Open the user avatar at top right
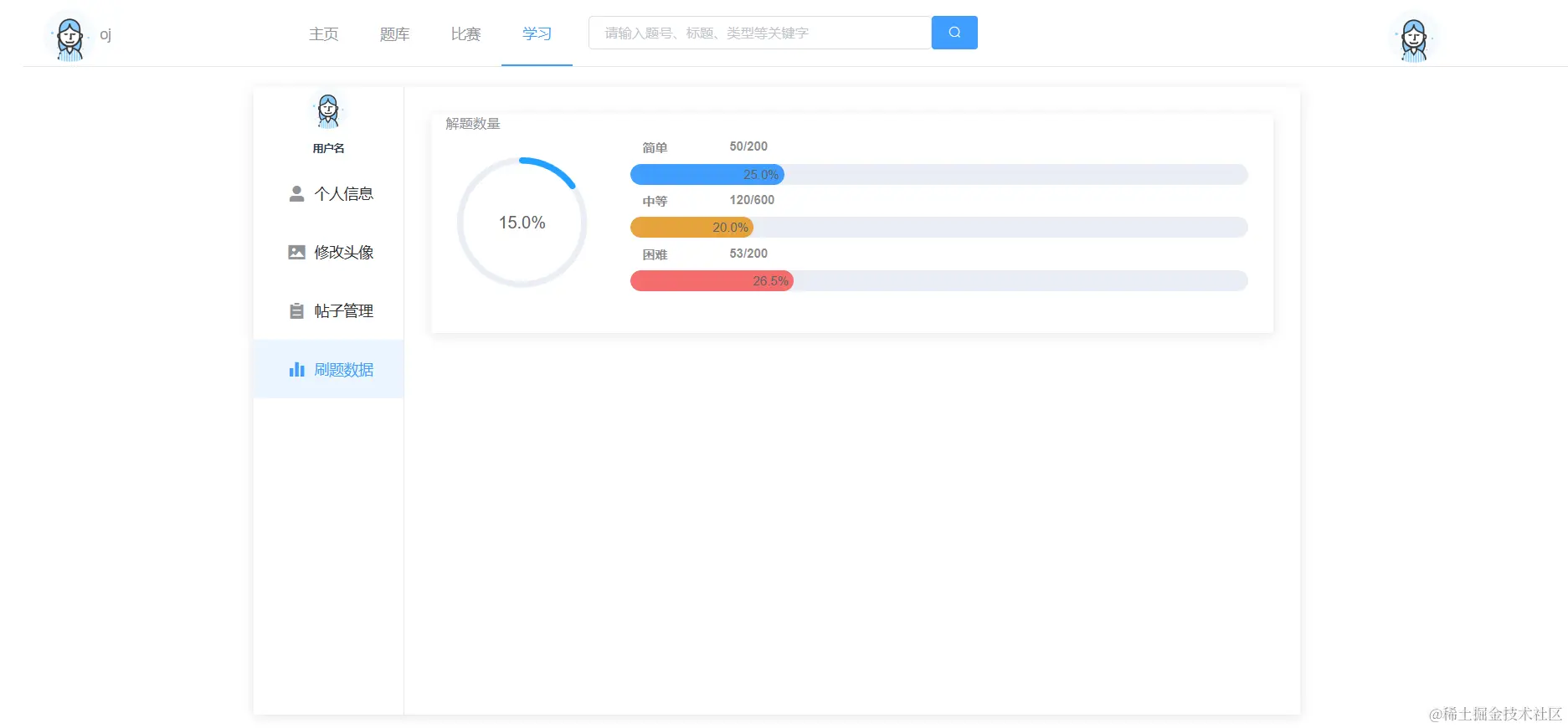Viewport: 1568px width, 728px height. click(1414, 38)
